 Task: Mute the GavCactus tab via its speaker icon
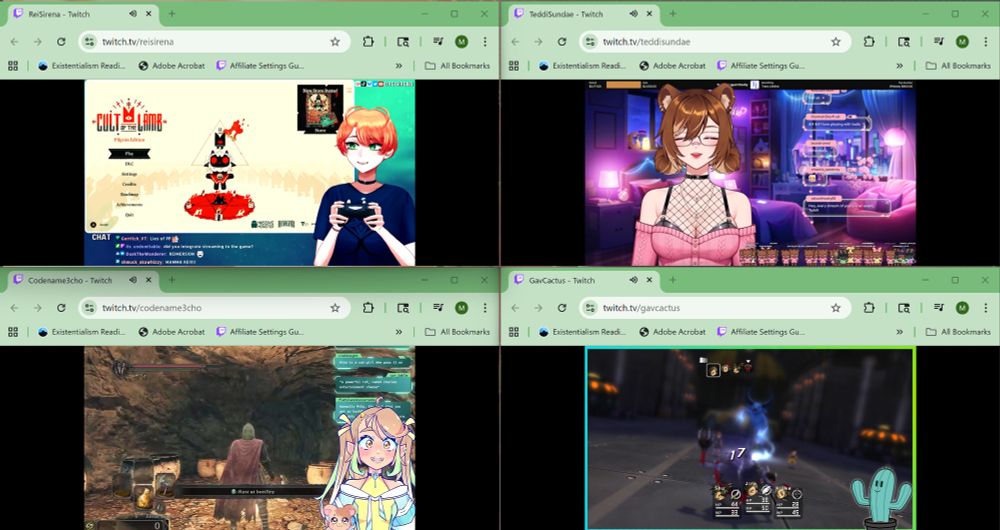point(633,279)
